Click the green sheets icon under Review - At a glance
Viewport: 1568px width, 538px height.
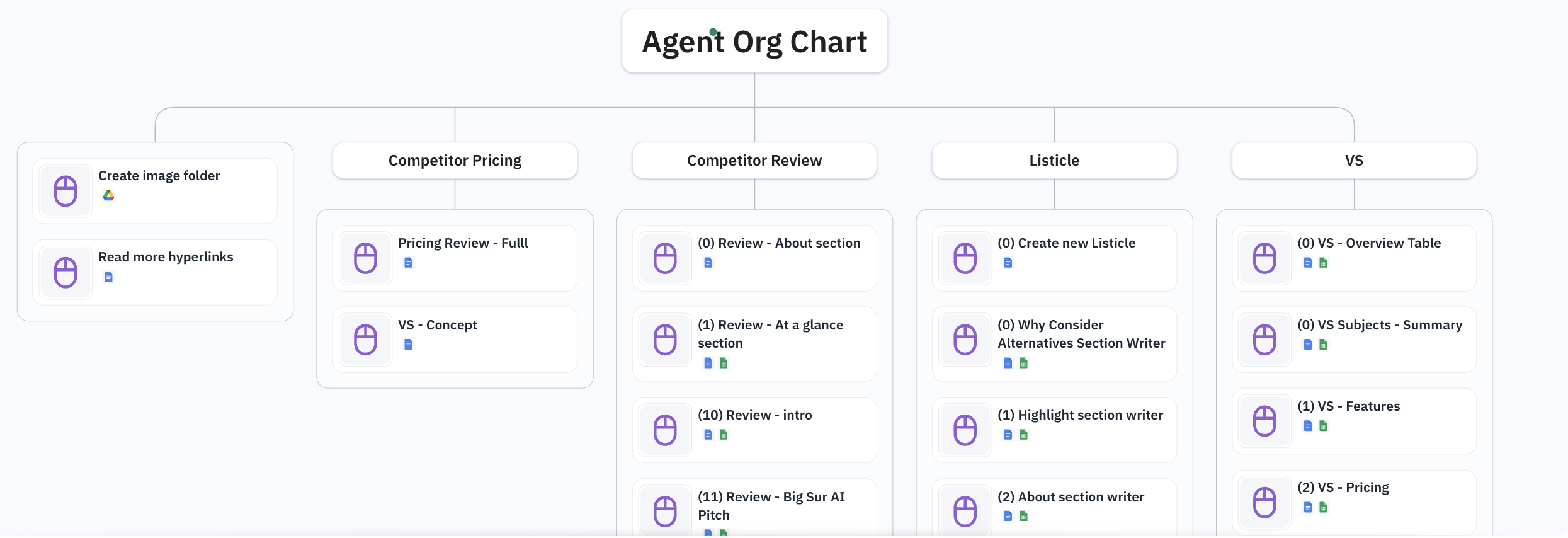click(x=724, y=363)
